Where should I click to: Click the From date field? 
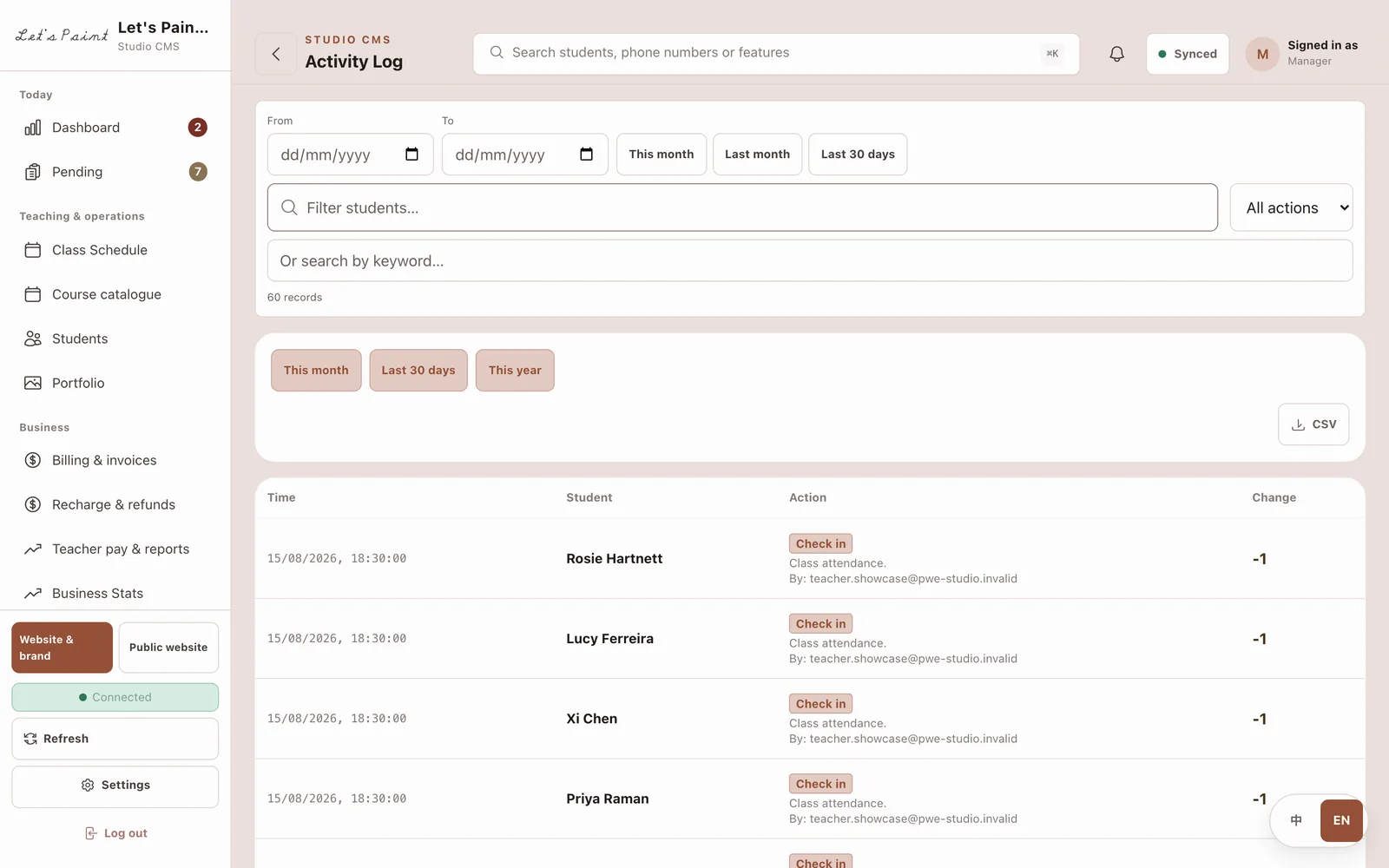(x=350, y=155)
